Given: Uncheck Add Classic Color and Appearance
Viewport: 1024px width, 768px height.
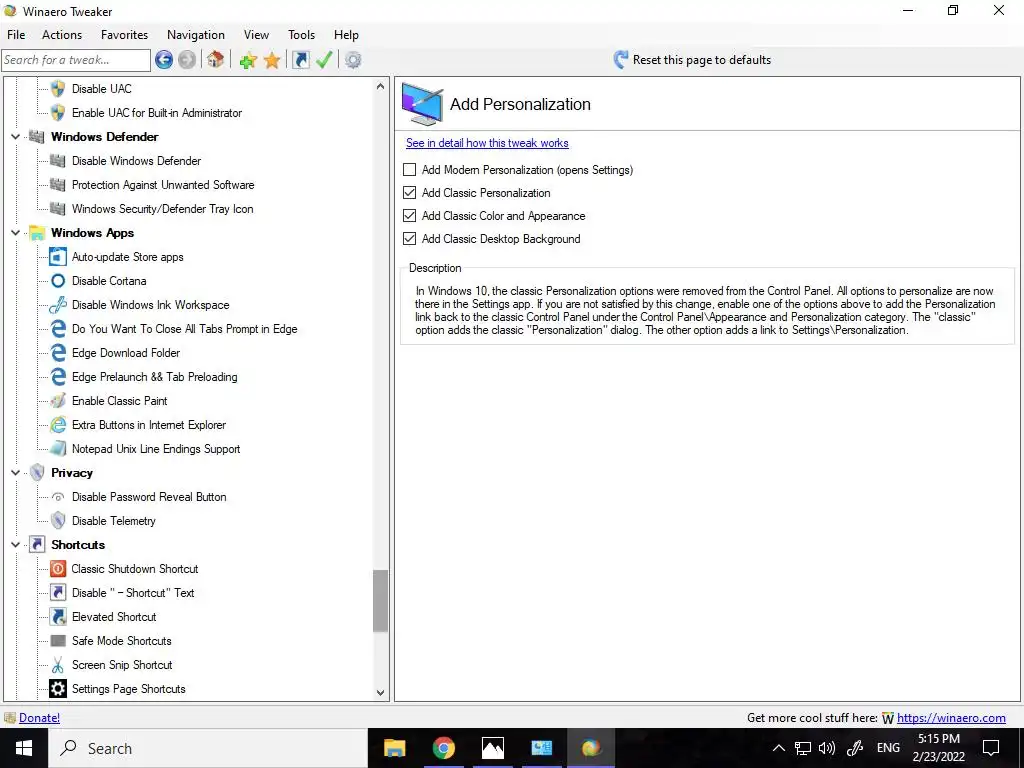Looking at the screenshot, I should 409,216.
